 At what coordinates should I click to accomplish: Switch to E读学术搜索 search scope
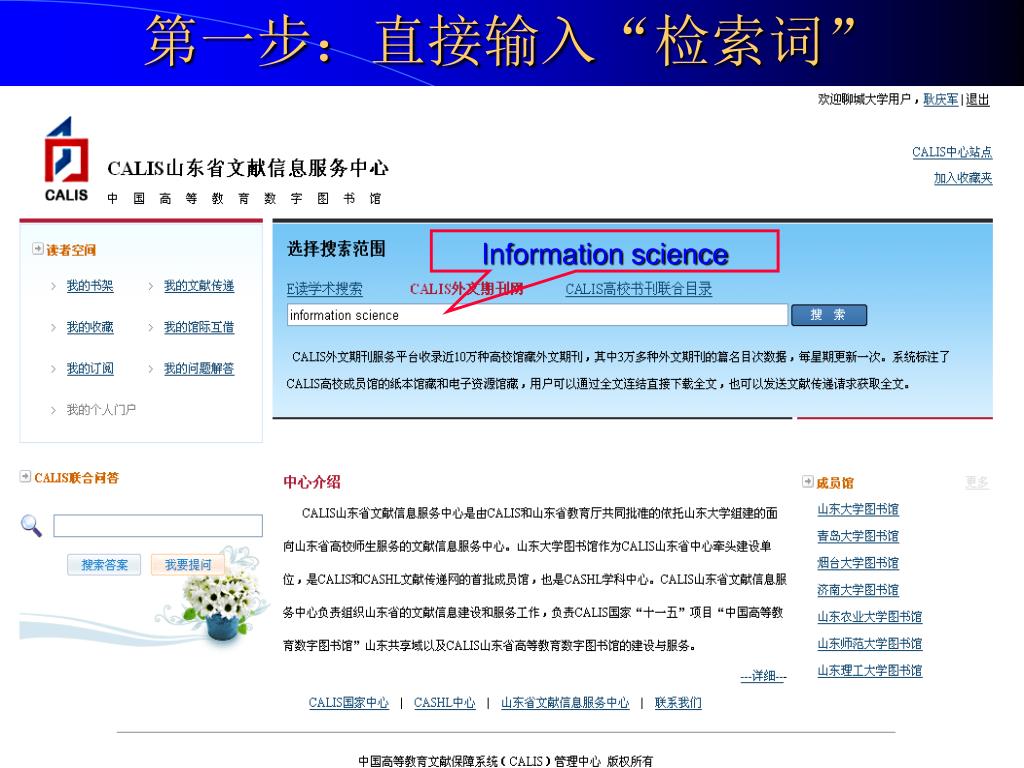pos(325,289)
